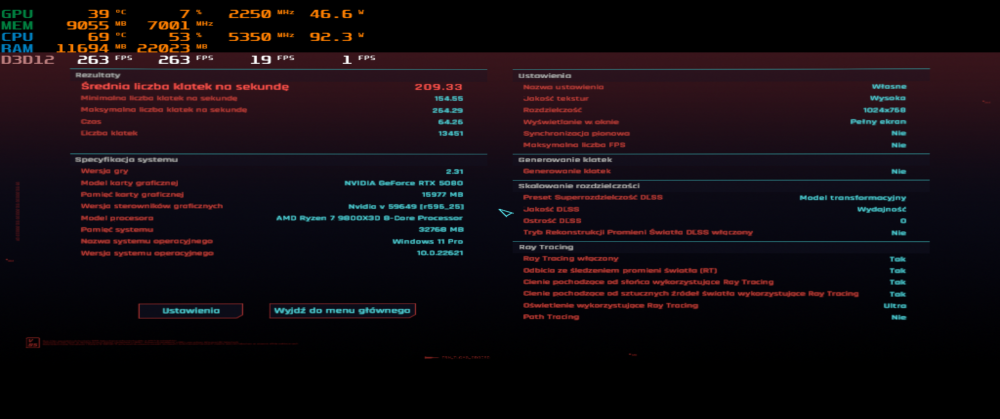The width and height of the screenshot is (1000, 419).
Task: Click the 'Minimalna liczba klatek na sekundę' label
Action: click(159, 98)
